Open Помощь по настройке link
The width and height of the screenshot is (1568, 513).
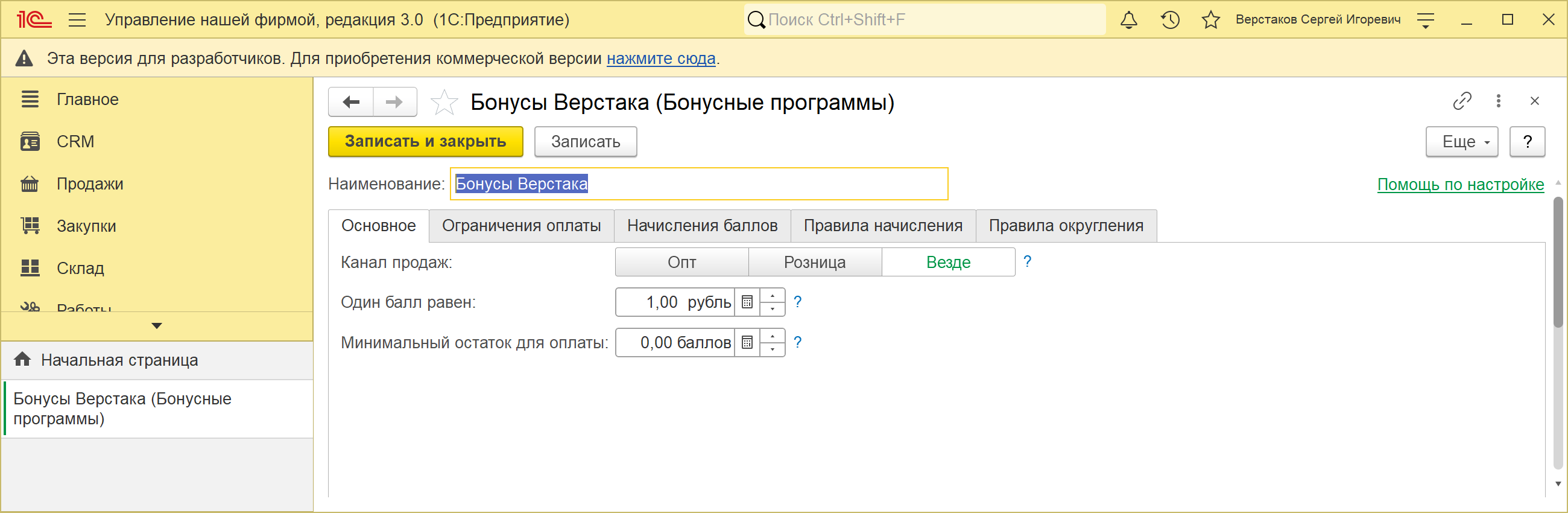click(x=1460, y=184)
